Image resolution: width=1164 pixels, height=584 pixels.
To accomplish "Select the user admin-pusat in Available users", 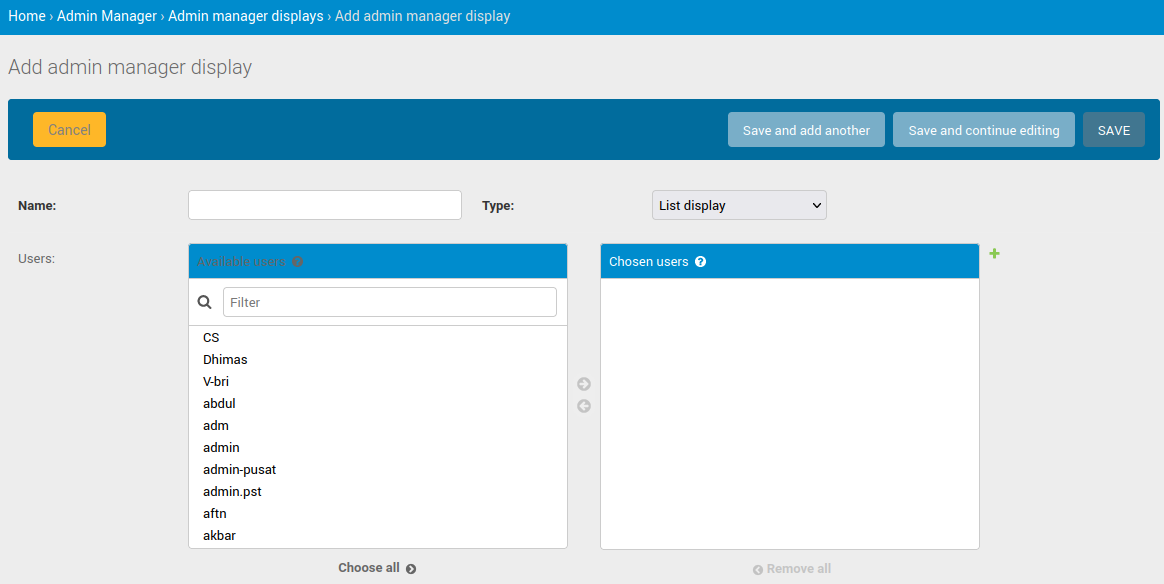I will (239, 469).
